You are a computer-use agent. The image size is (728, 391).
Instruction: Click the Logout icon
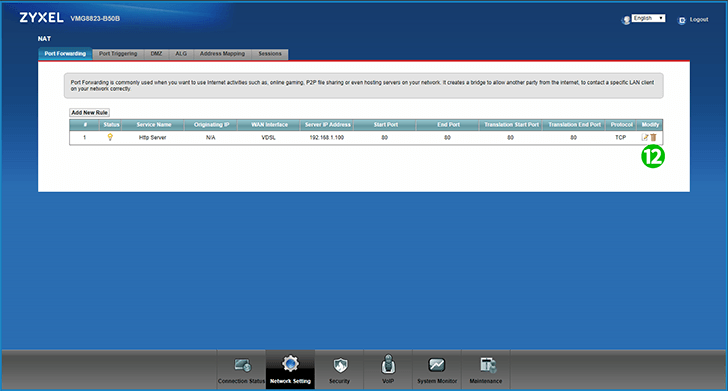click(682, 20)
